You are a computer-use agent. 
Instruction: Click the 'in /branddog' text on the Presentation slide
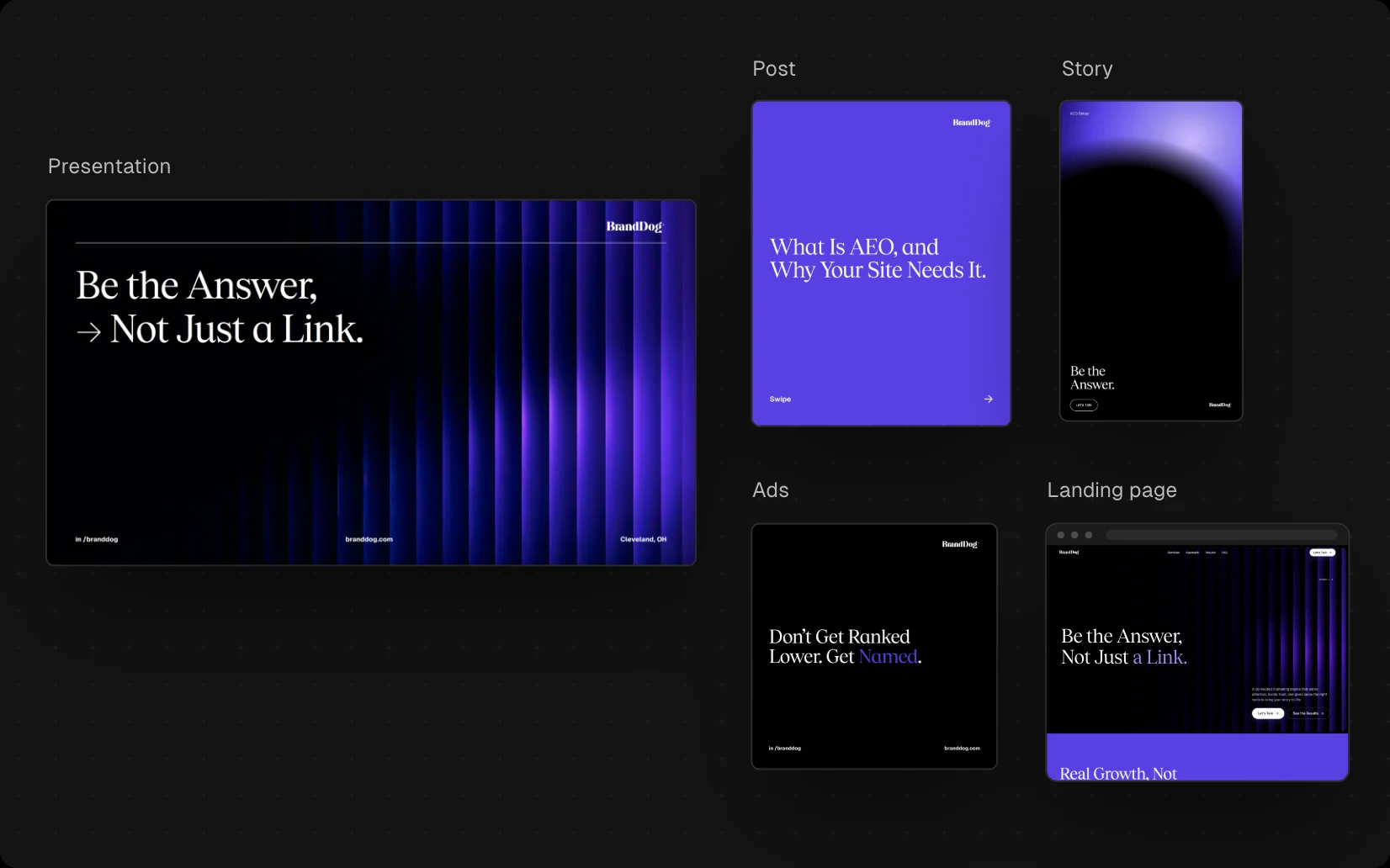tap(97, 539)
